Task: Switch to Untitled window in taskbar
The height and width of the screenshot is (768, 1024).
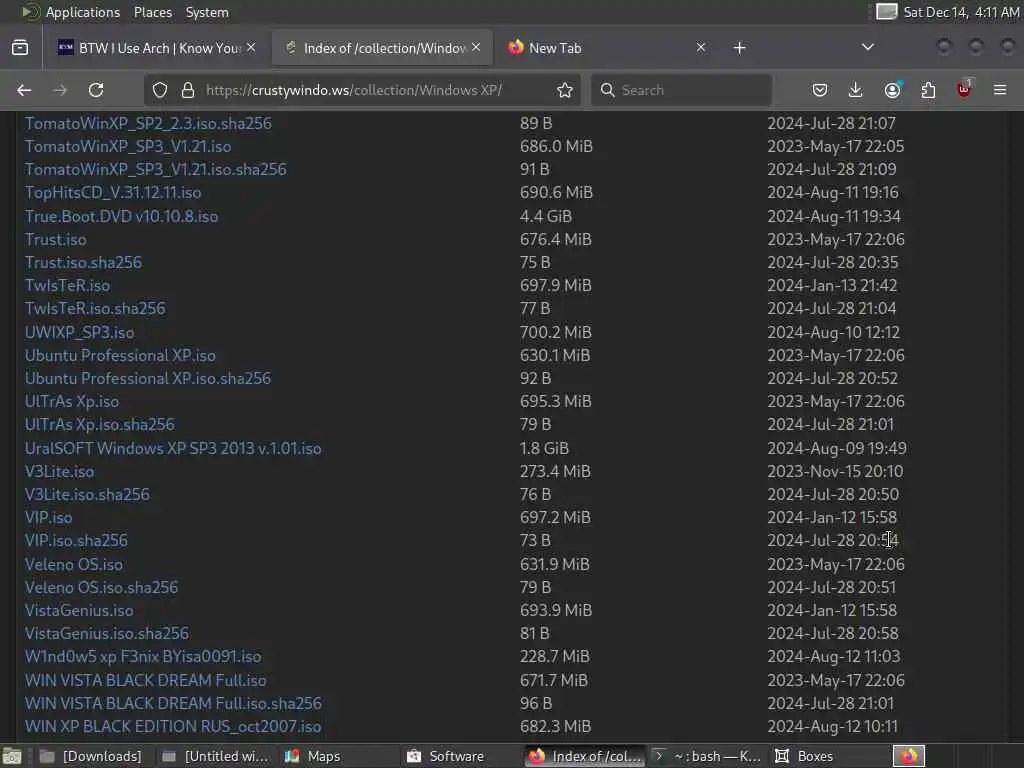Action: (216, 756)
